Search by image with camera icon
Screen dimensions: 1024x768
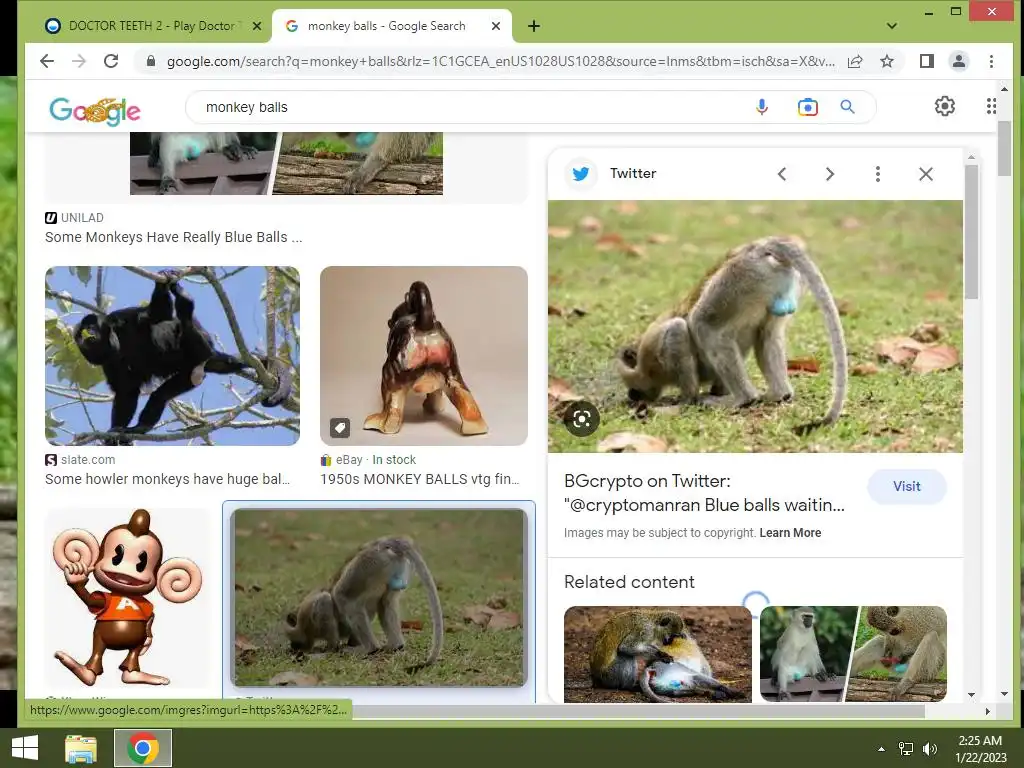click(808, 107)
